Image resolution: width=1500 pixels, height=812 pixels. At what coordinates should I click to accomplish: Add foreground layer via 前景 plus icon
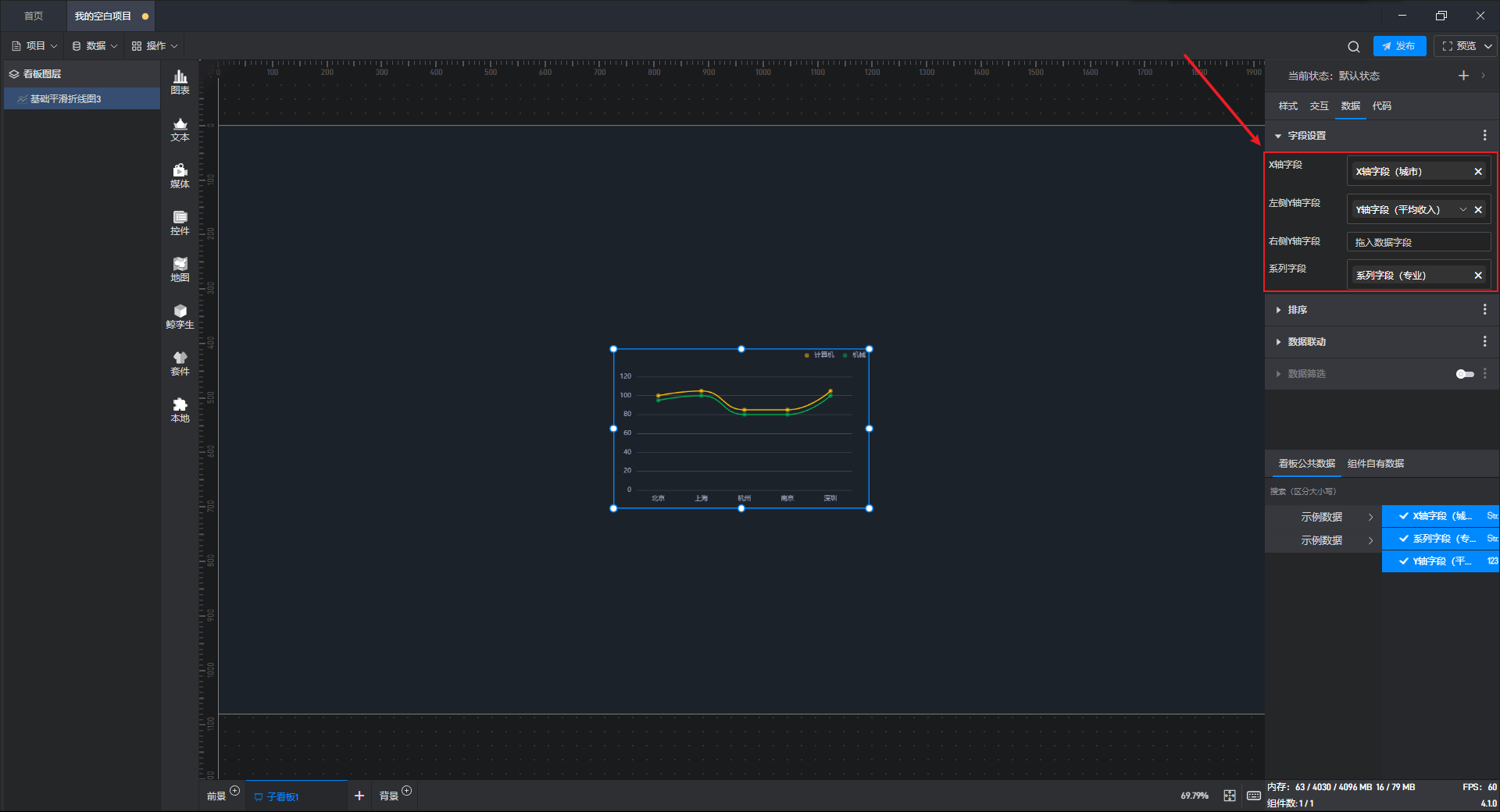234,791
